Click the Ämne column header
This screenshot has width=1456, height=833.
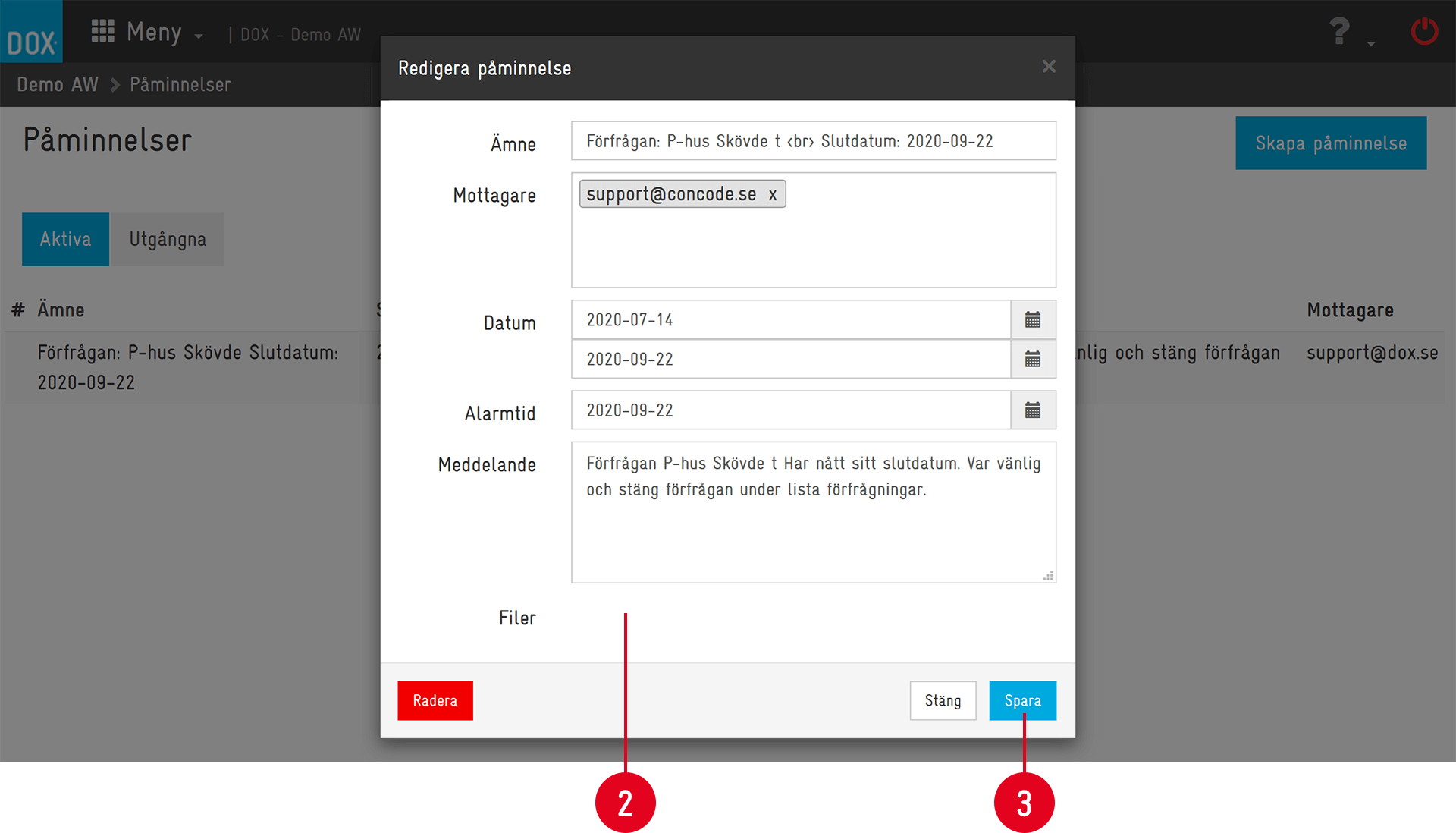point(61,310)
